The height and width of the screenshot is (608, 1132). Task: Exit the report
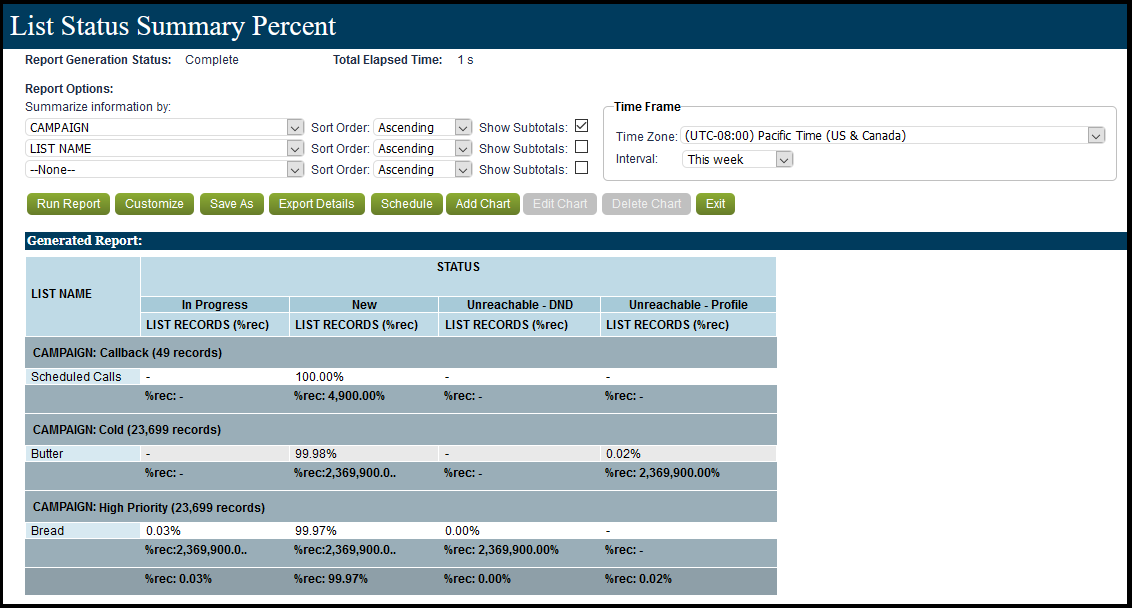coord(715,204)
